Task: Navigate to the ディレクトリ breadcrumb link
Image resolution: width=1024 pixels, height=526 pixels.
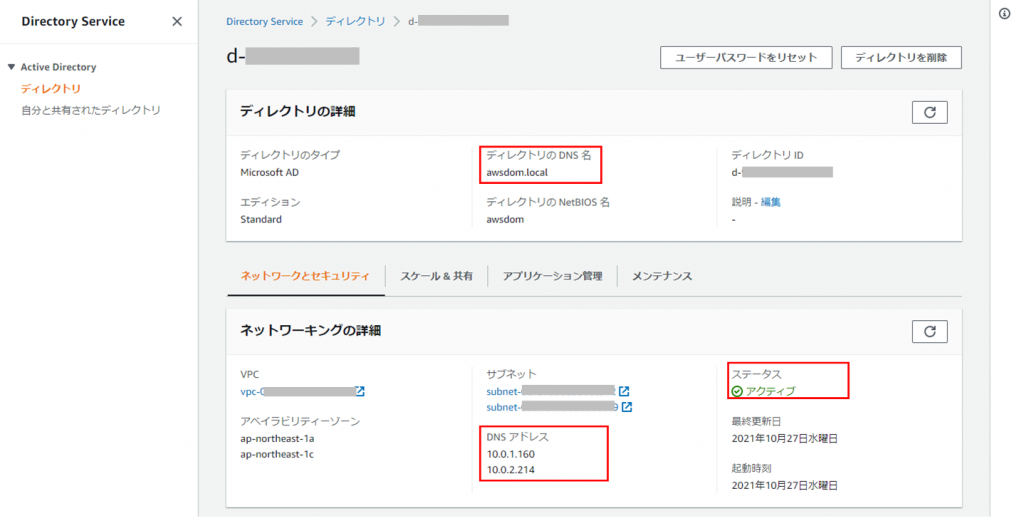Action: coord(355,21)
